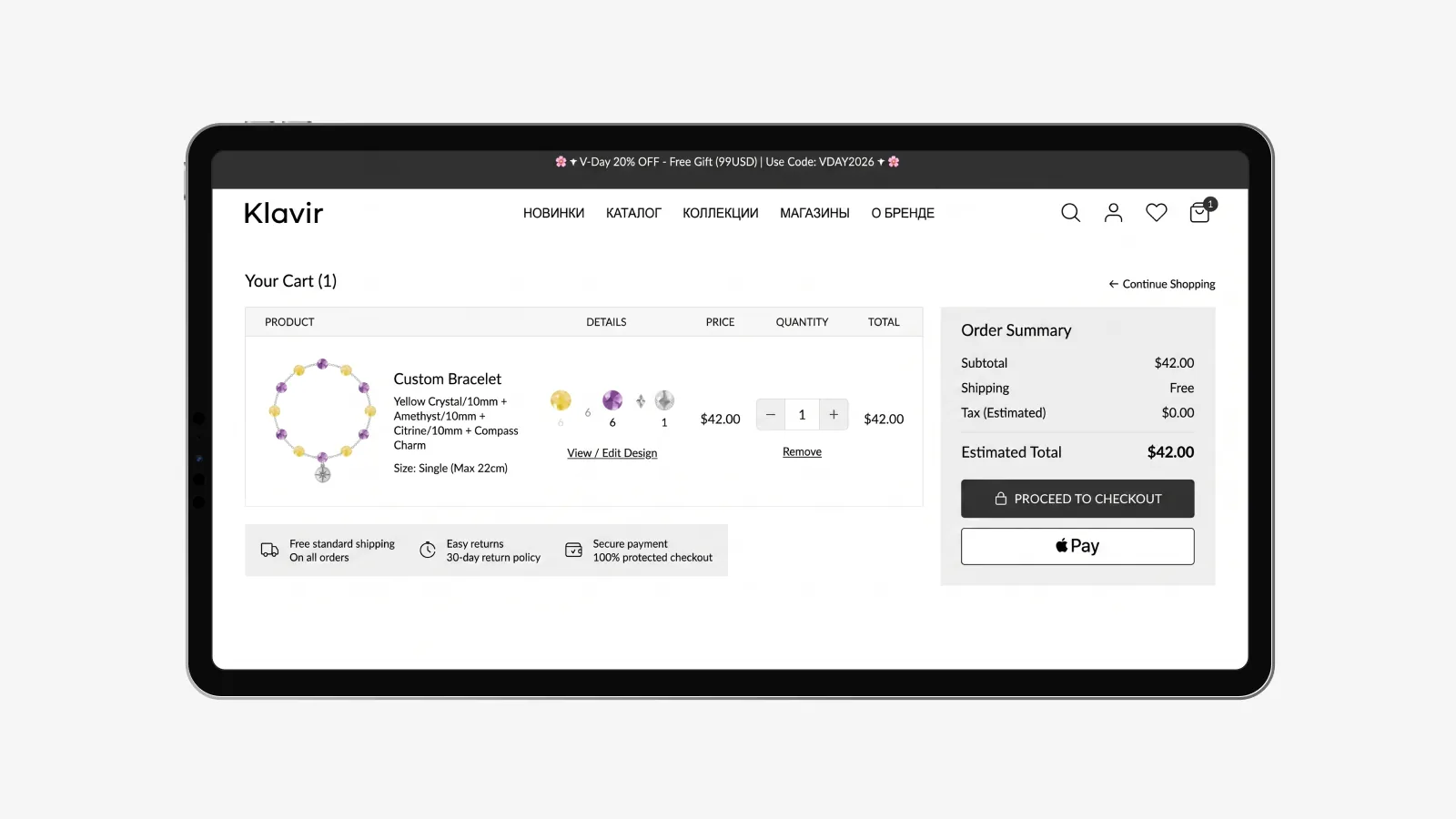This screenshot has width=1456, height=819.
Task: Open the О БРЕНДЕ menu item
Action: point(903,213)
